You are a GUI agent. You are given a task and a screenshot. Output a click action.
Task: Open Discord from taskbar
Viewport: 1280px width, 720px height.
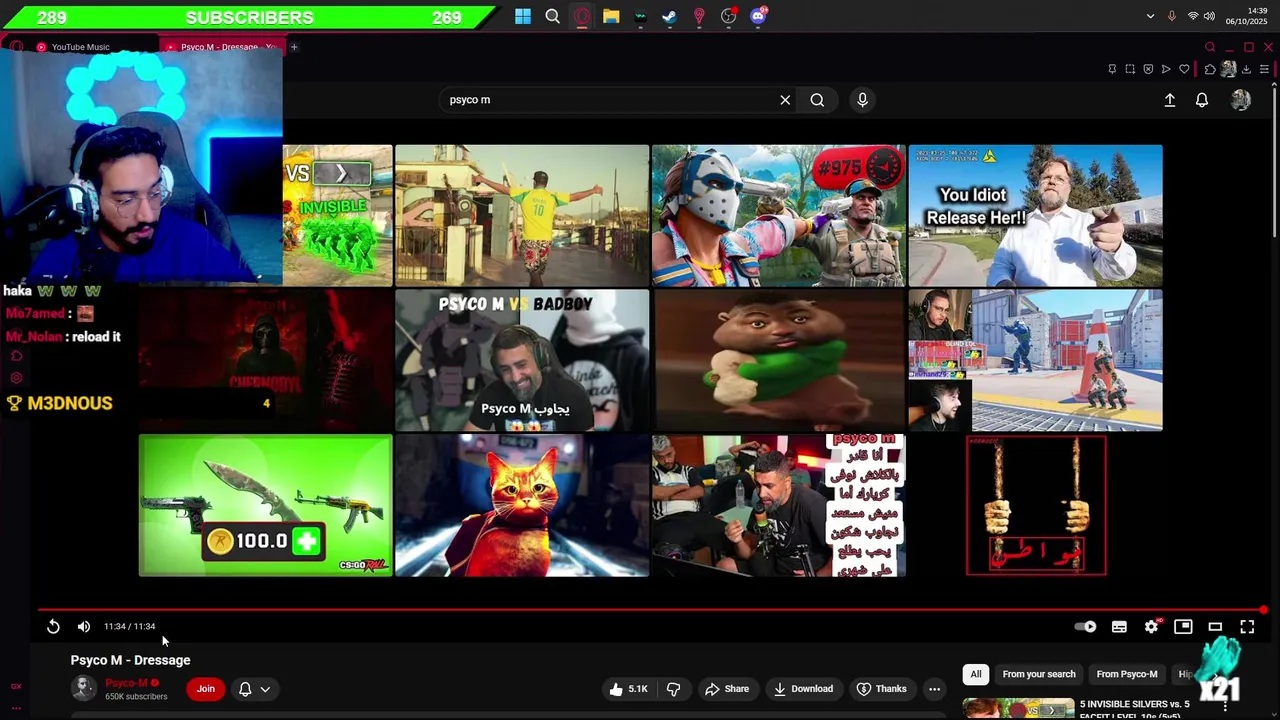[x=758, y=16]
